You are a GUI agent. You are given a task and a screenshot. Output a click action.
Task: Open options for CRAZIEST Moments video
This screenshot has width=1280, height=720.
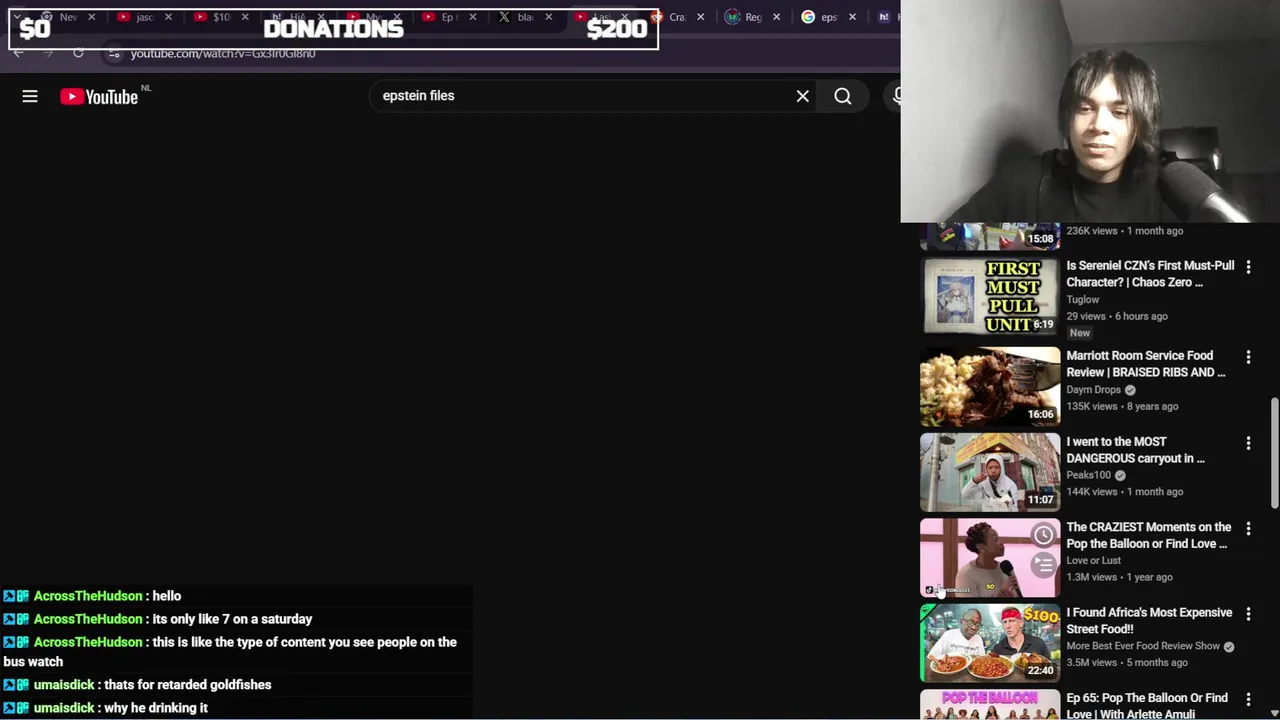tap(1248, 527)
